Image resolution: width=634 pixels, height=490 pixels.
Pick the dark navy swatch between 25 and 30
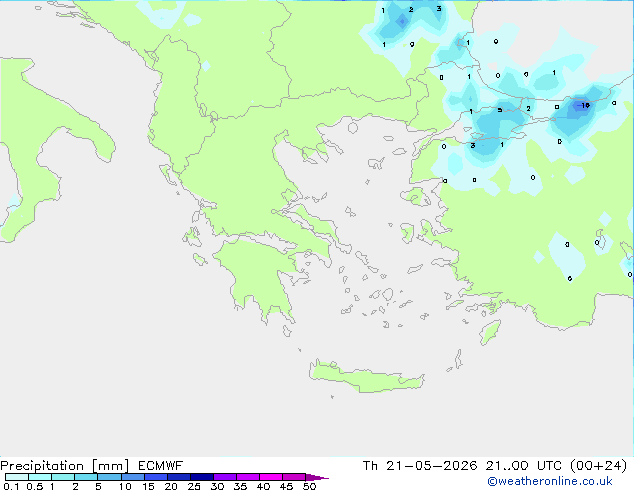click(x=202, y=477)
